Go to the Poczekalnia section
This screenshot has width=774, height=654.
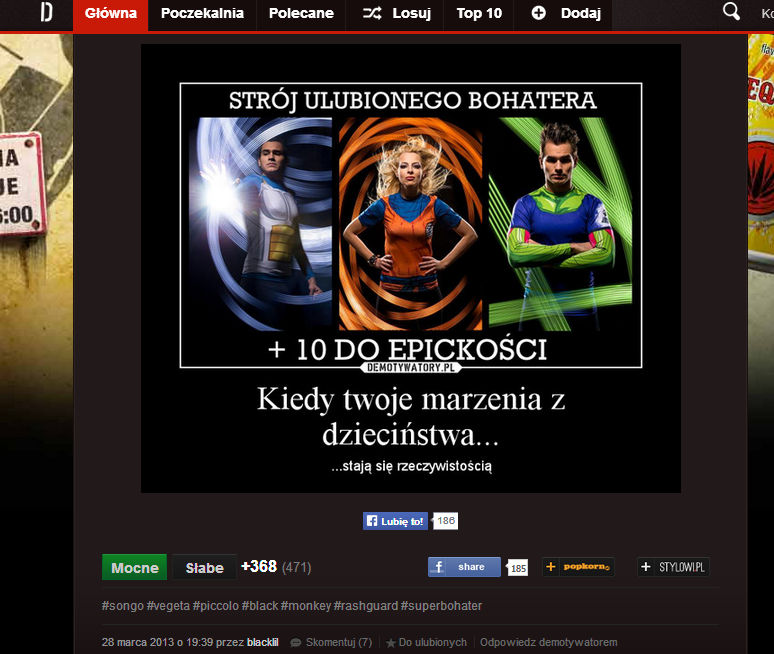(202, 14)
